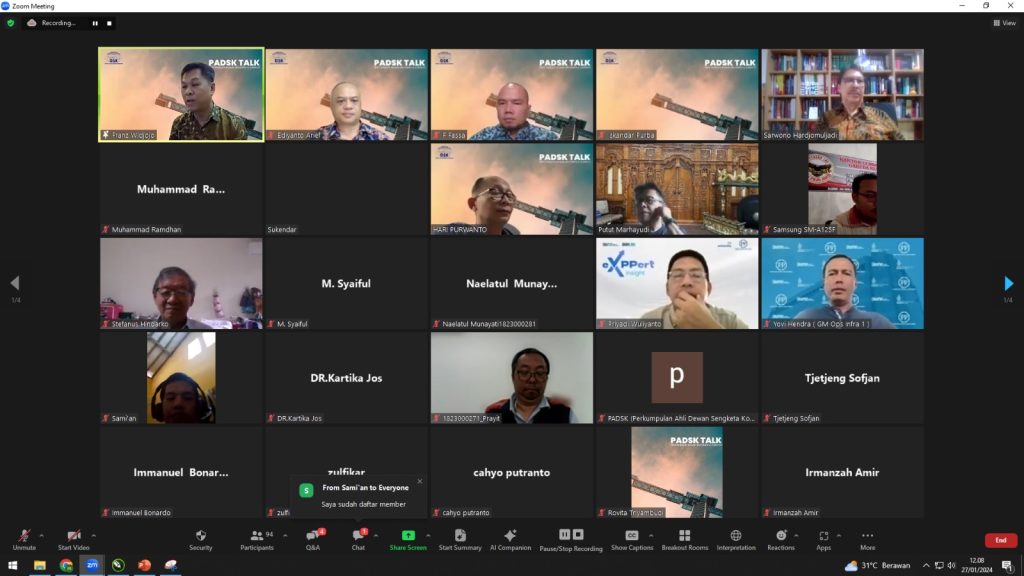The width and height of the screenshot is (1024, 576).
Task: Open Windows Start menu
Action: [x=12, y=566]
